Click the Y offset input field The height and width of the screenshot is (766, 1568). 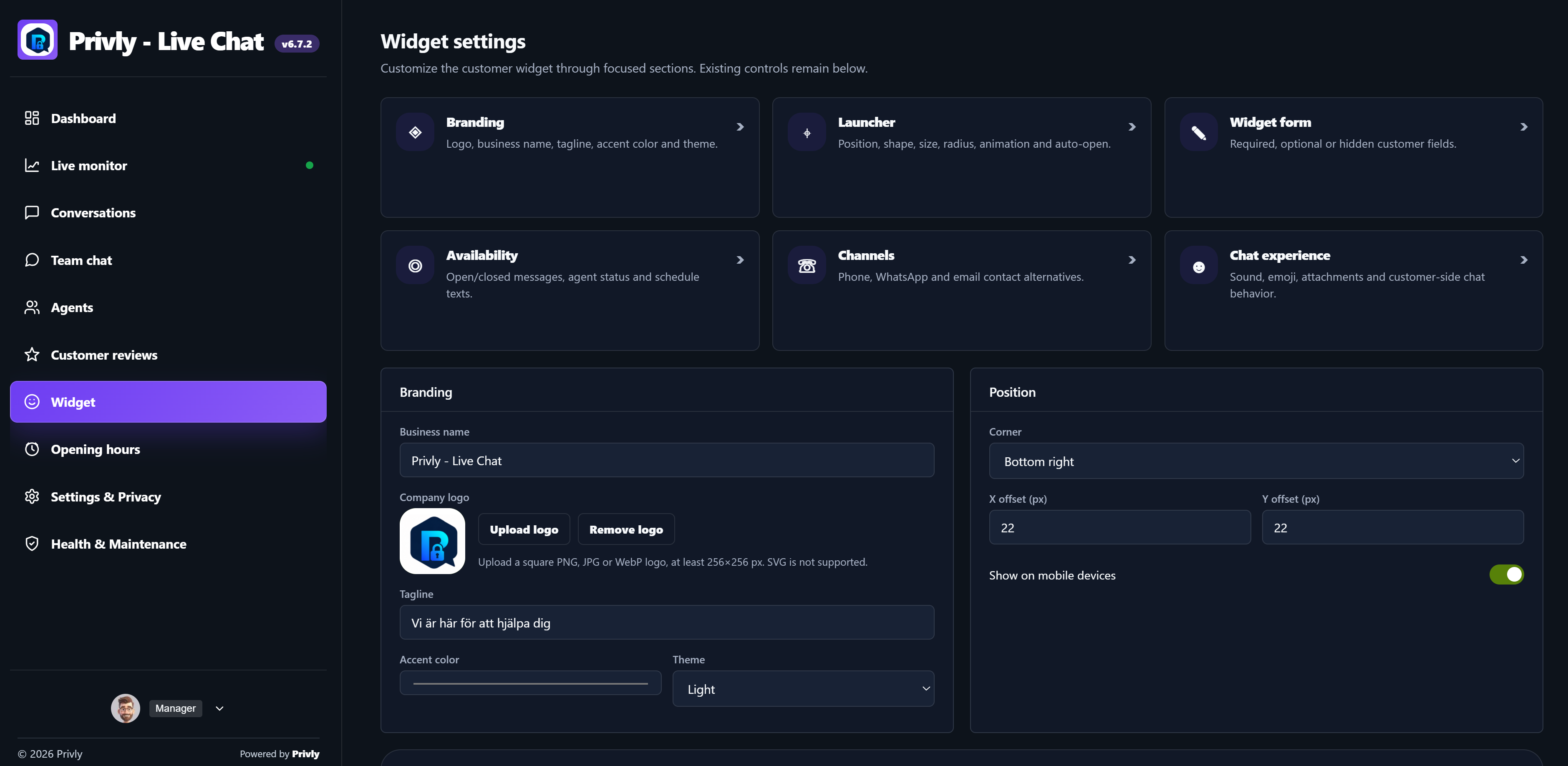(x=1393, y=527)
